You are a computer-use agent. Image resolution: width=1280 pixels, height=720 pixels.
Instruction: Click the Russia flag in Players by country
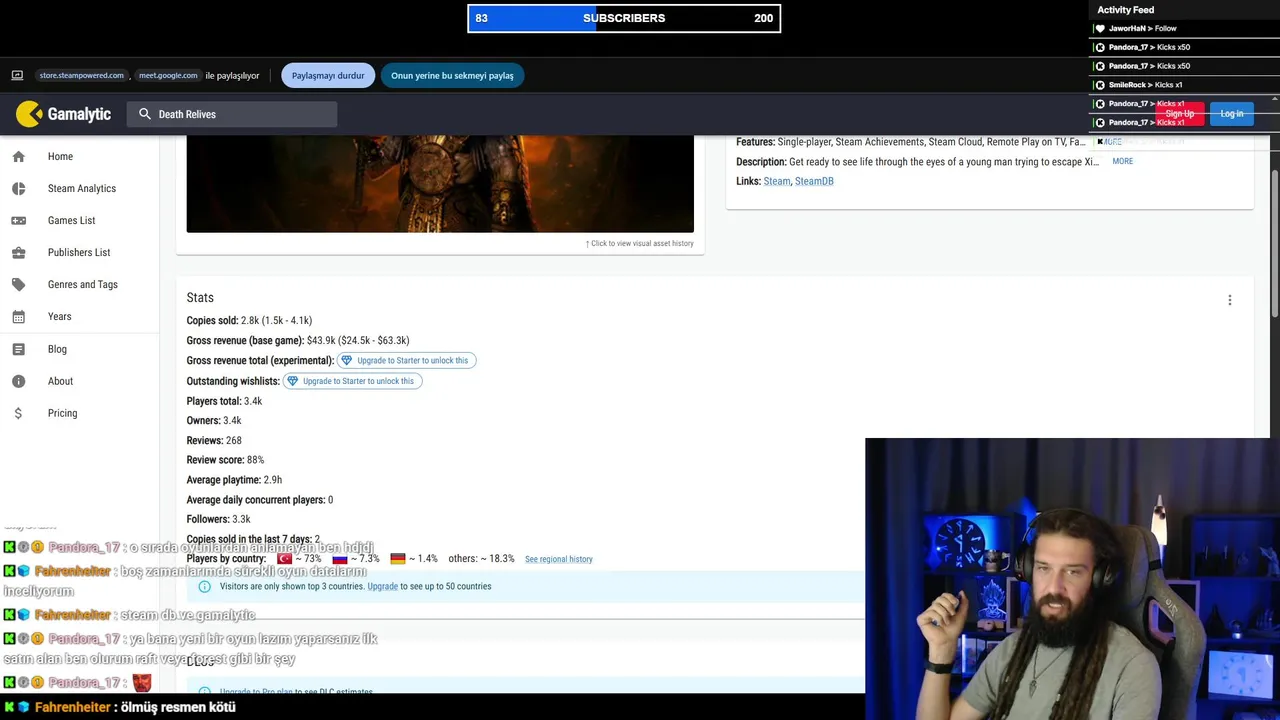(340, 559)
